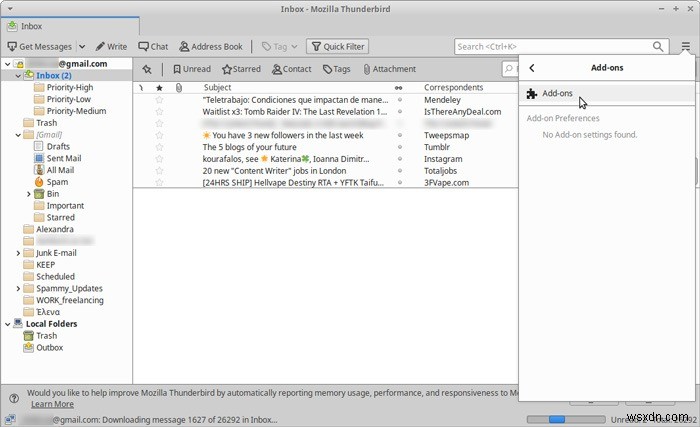Screen dimensions: 700x427
Task: Sort by Correspondents column header
Action: [454, 88]
